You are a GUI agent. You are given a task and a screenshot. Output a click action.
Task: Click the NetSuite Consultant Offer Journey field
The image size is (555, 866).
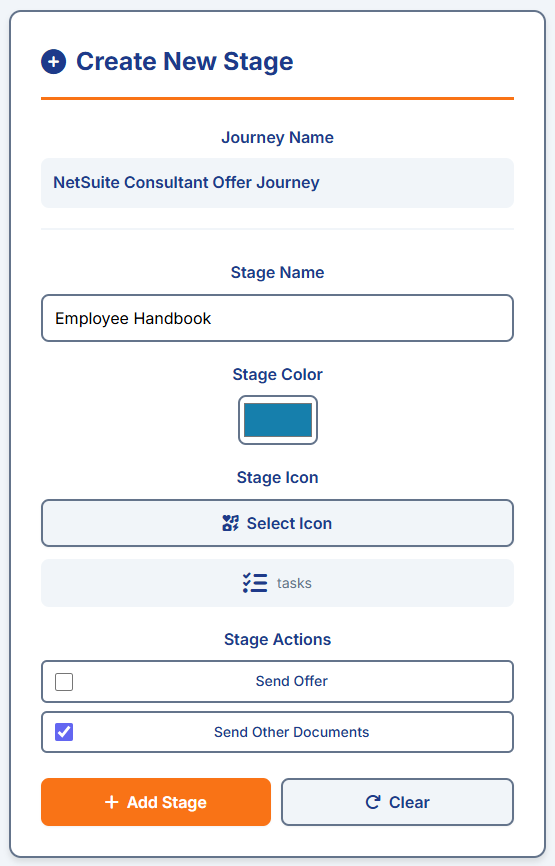click(x=277, y=183)
